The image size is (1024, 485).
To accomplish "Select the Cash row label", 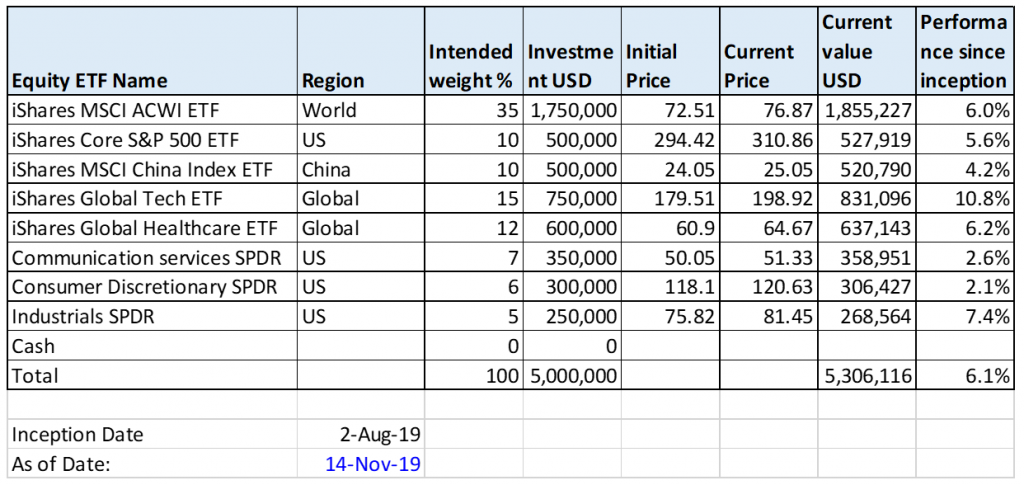I will pyautogui.click(x=153, y=346).
